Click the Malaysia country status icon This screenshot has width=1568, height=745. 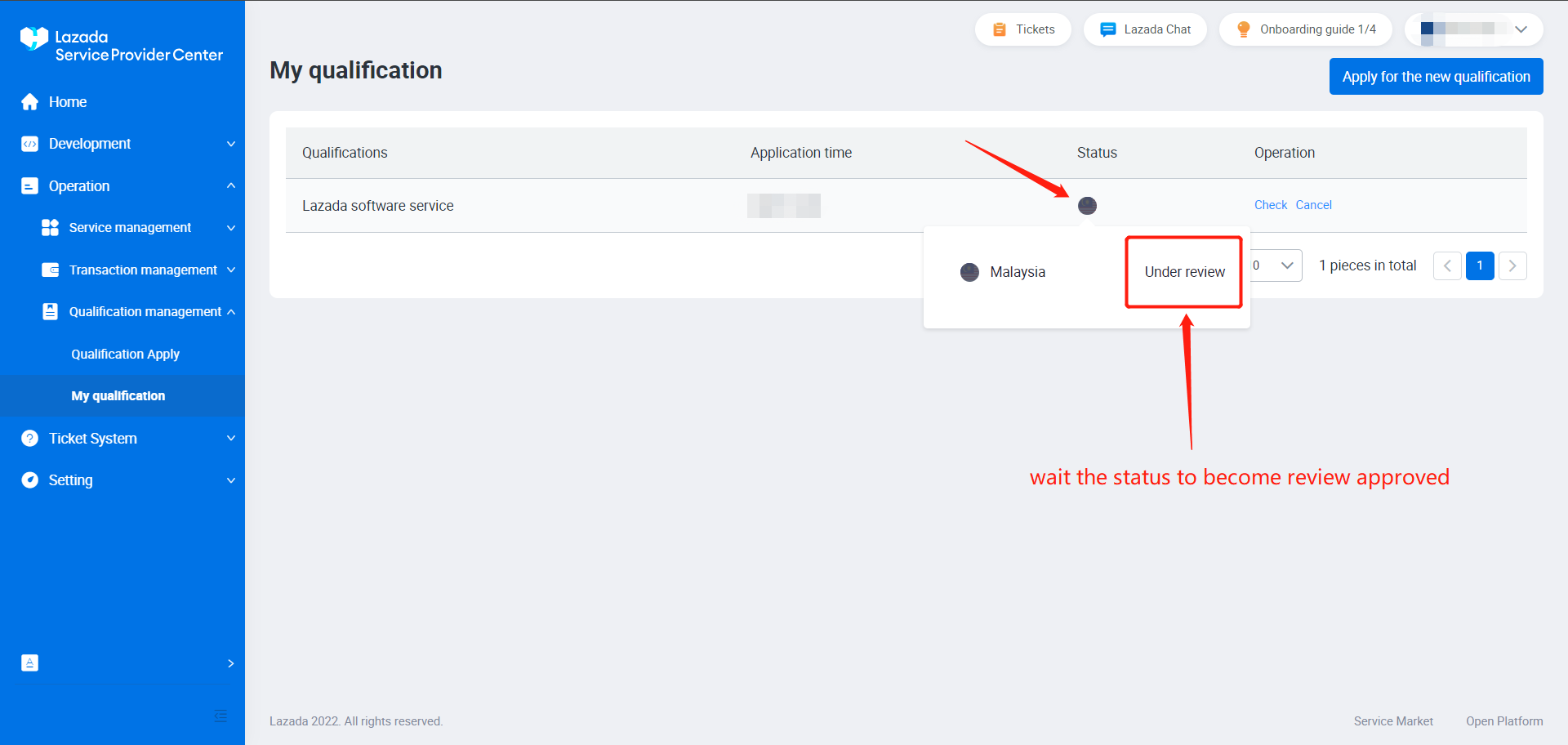(x=969, y=272)
